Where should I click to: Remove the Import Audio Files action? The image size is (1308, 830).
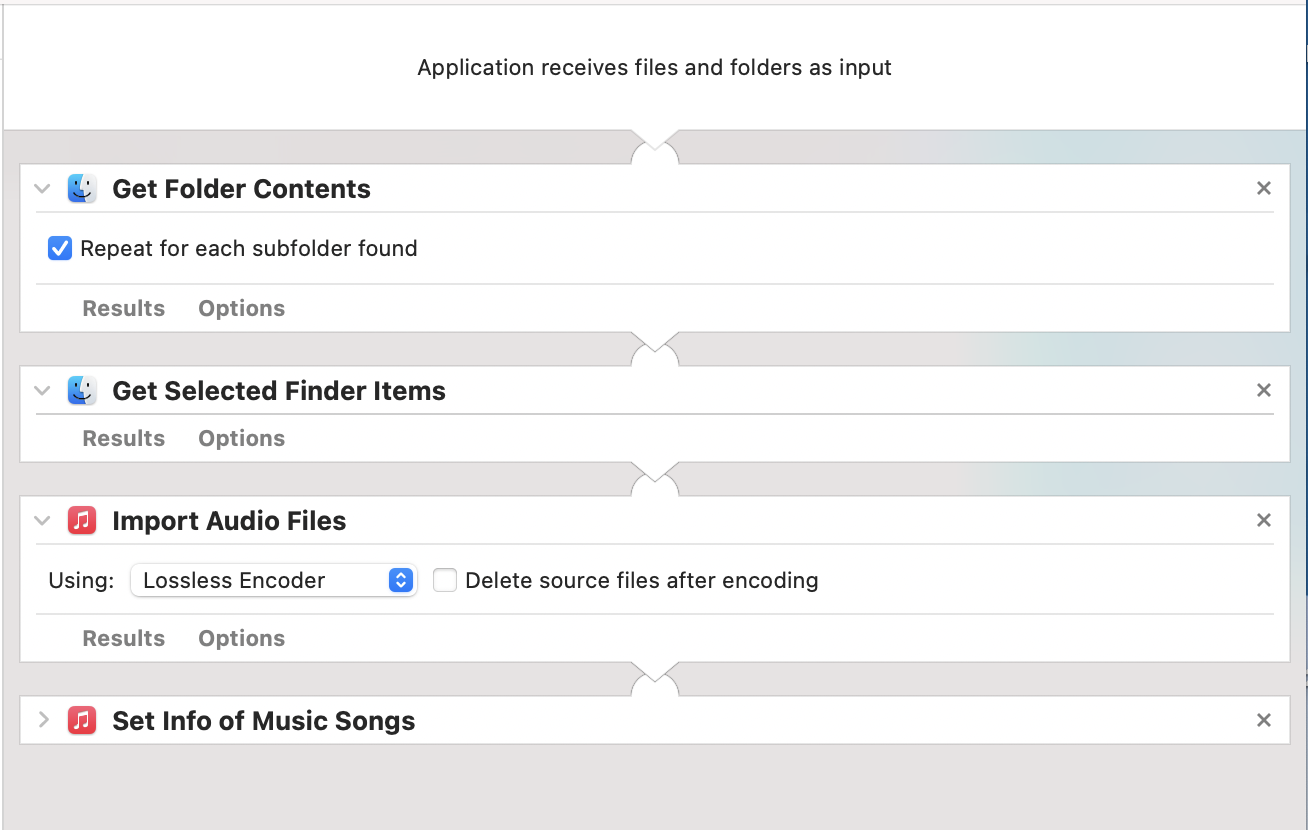(x=1264, y=521)
